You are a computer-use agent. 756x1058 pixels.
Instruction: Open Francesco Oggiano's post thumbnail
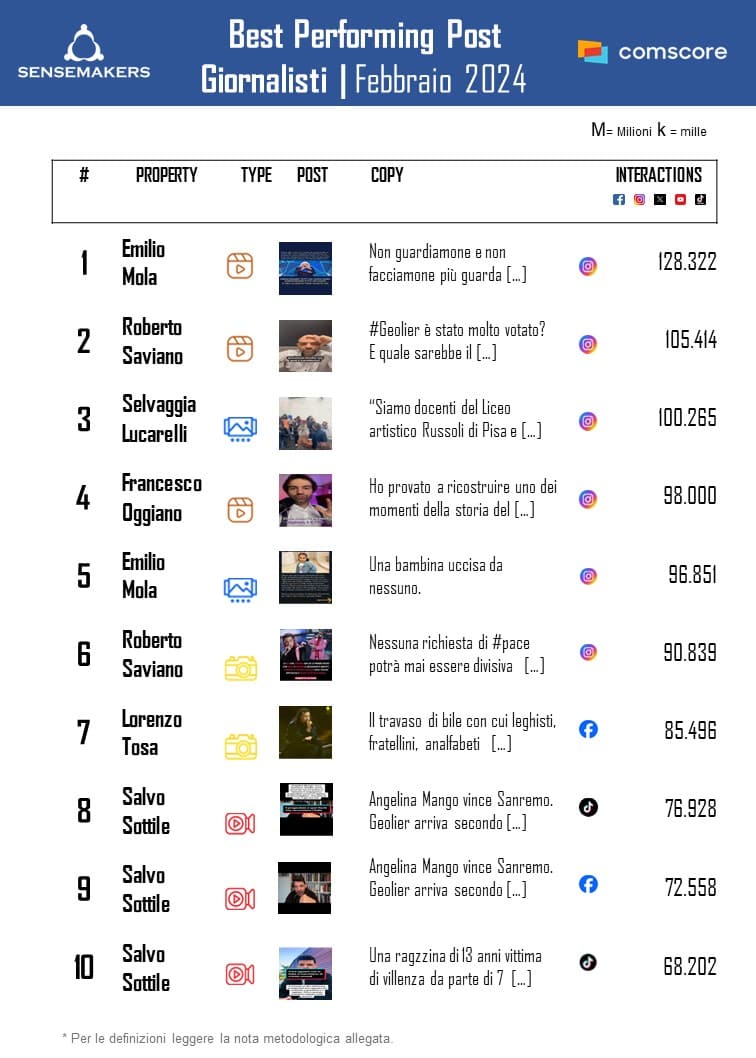coord(305,500)
